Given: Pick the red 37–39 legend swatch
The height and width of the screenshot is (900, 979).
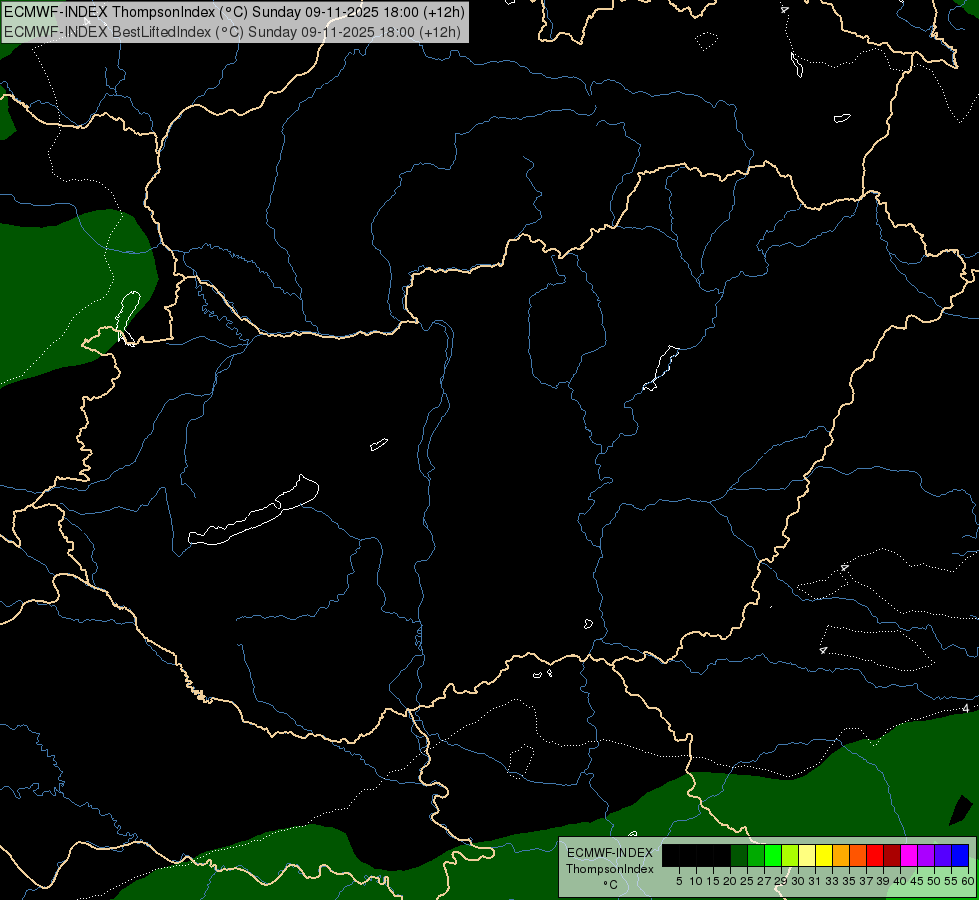Looking at the screenshot, I should [875, 855].
